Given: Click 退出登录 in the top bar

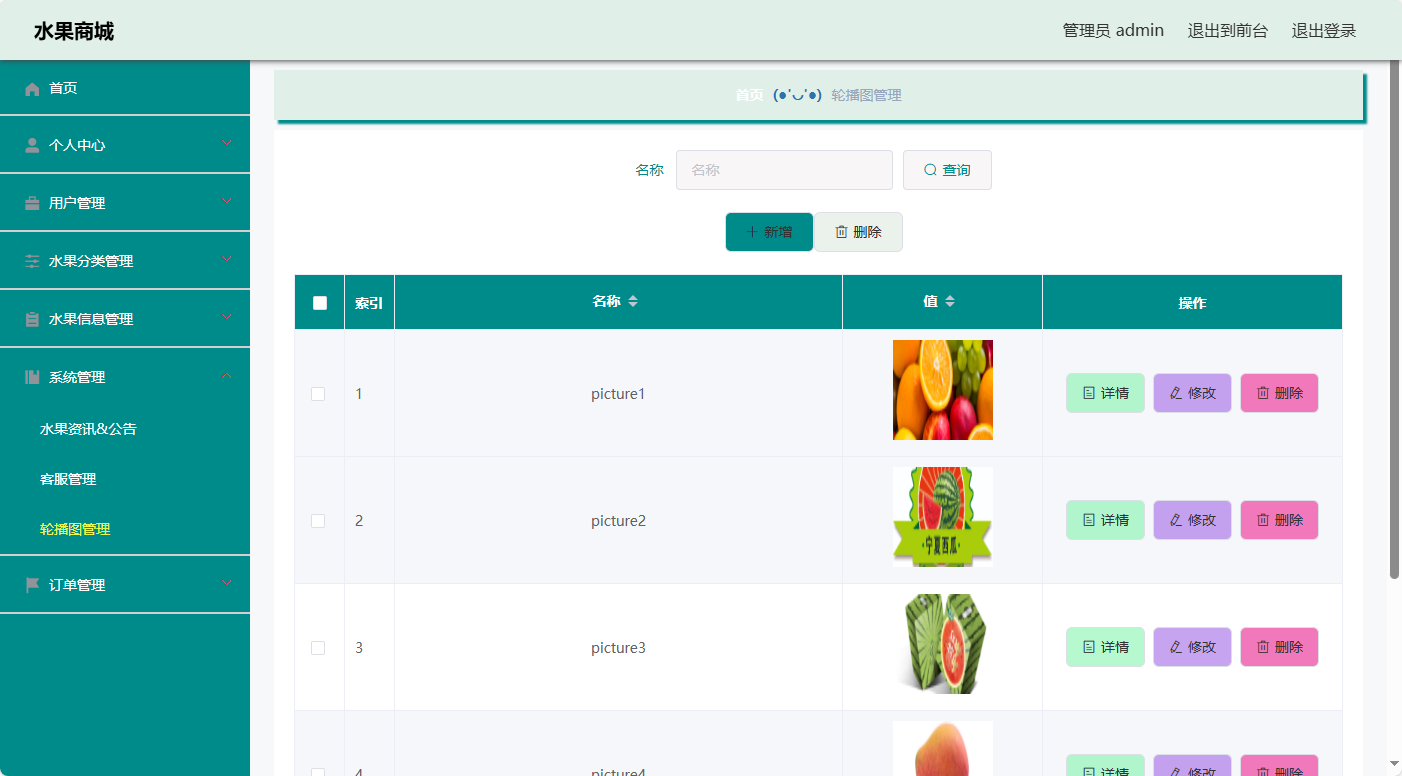Looking at the screenshot, I should [1326, 30].
